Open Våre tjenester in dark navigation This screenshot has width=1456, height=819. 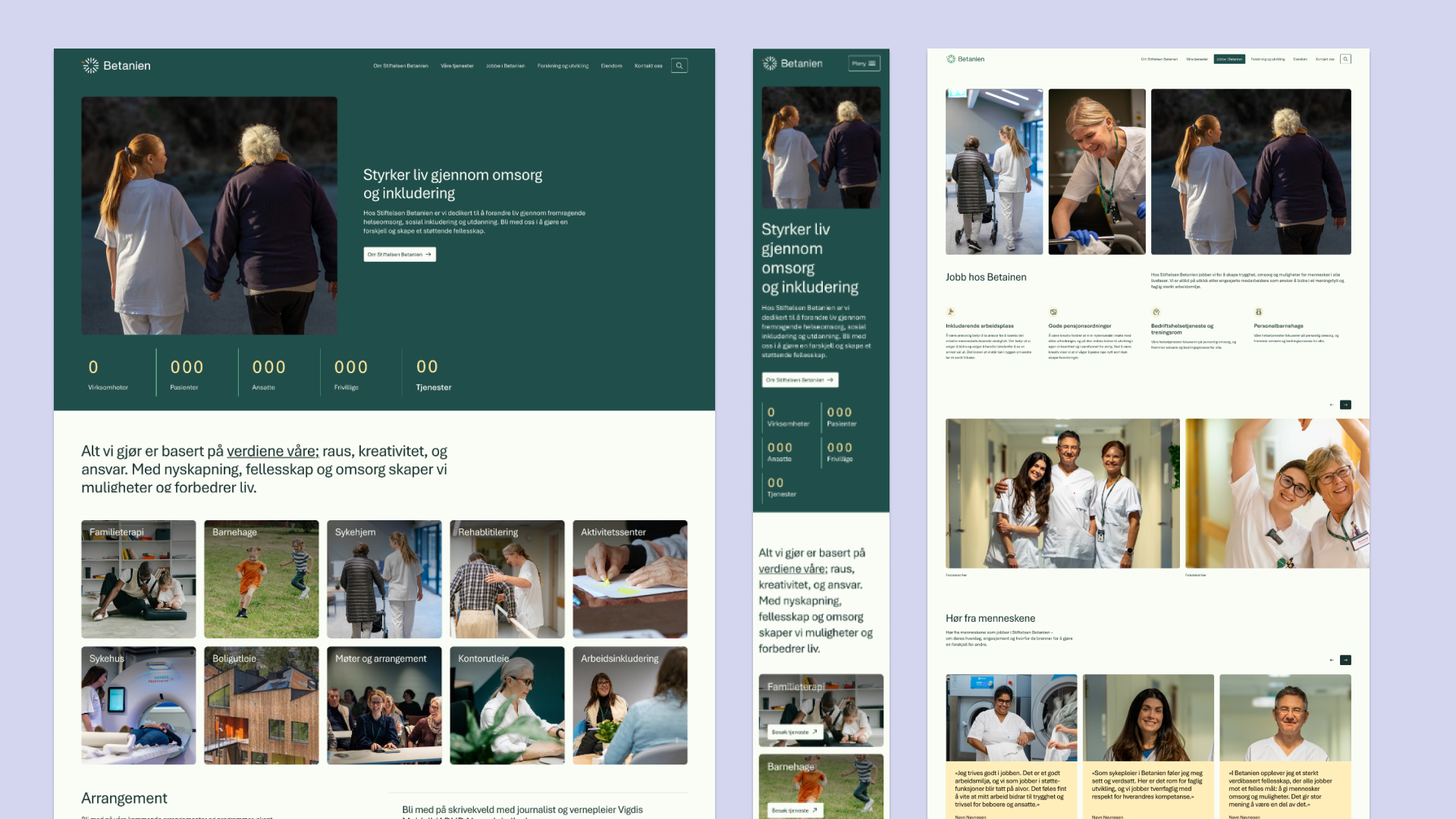pos(457,66)
